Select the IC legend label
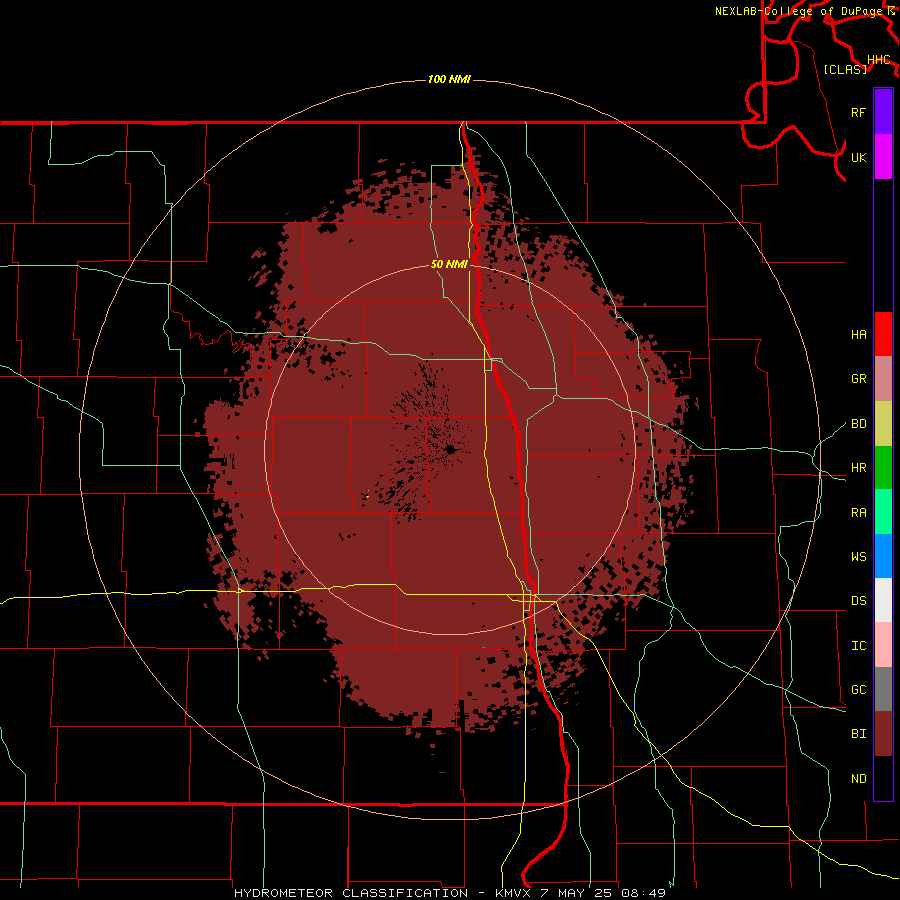Screen dimensions: 900x900 pos(858,646)
